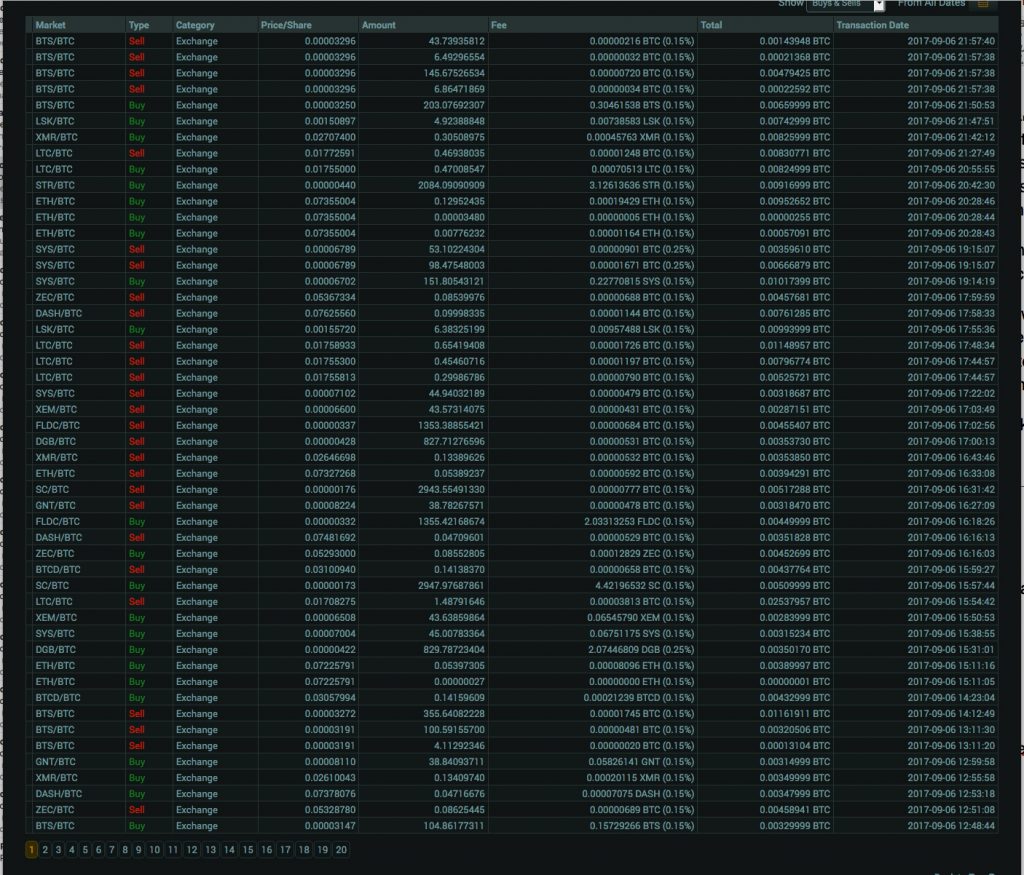The image size is (1024, 875).
Task: Select amount 2943.55491330
Action: point(451,490)
